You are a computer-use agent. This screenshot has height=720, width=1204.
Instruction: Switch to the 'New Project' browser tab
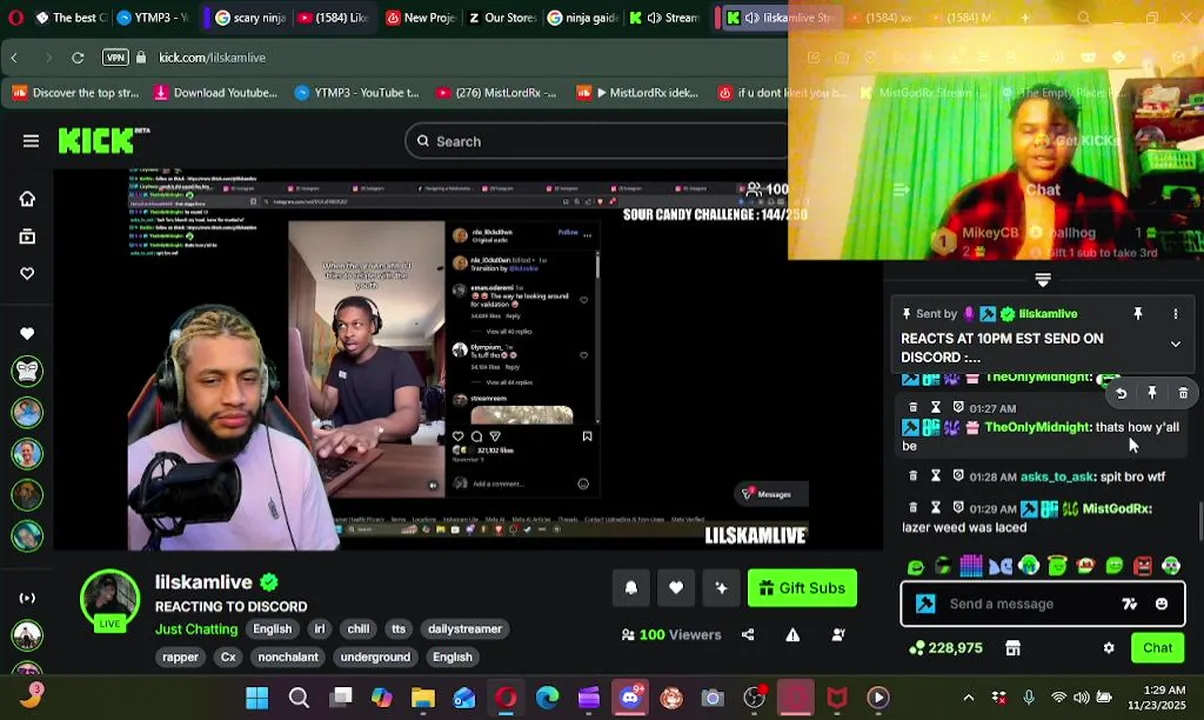(x=421, y=18)
